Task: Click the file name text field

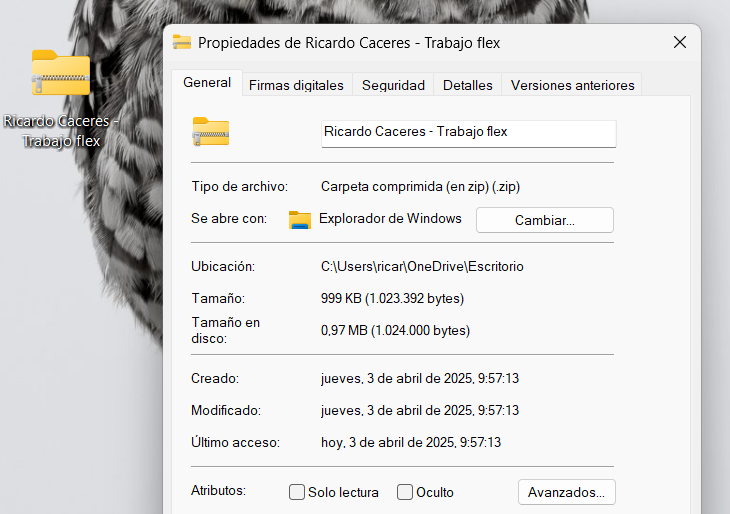Action: coord(468,133)
